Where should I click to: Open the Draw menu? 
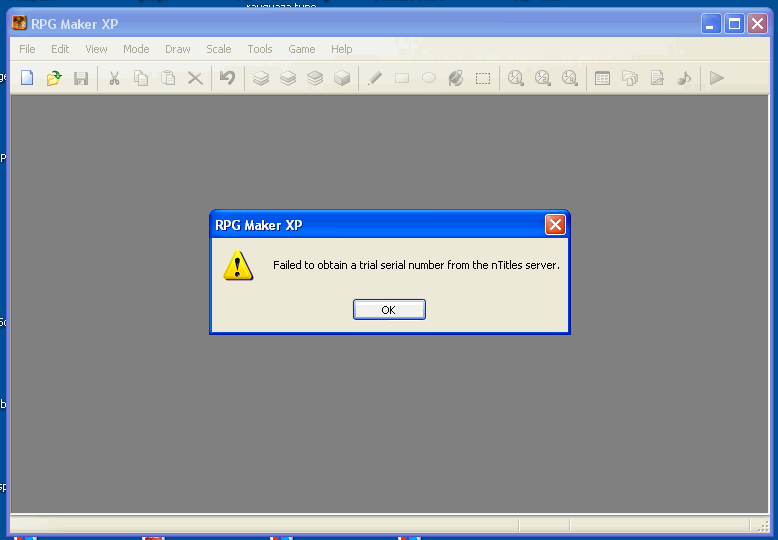click(x=178, y=49)
